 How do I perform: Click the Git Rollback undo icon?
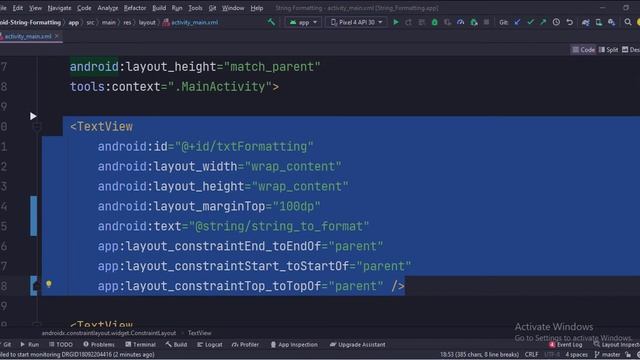(x=569, y=22)
